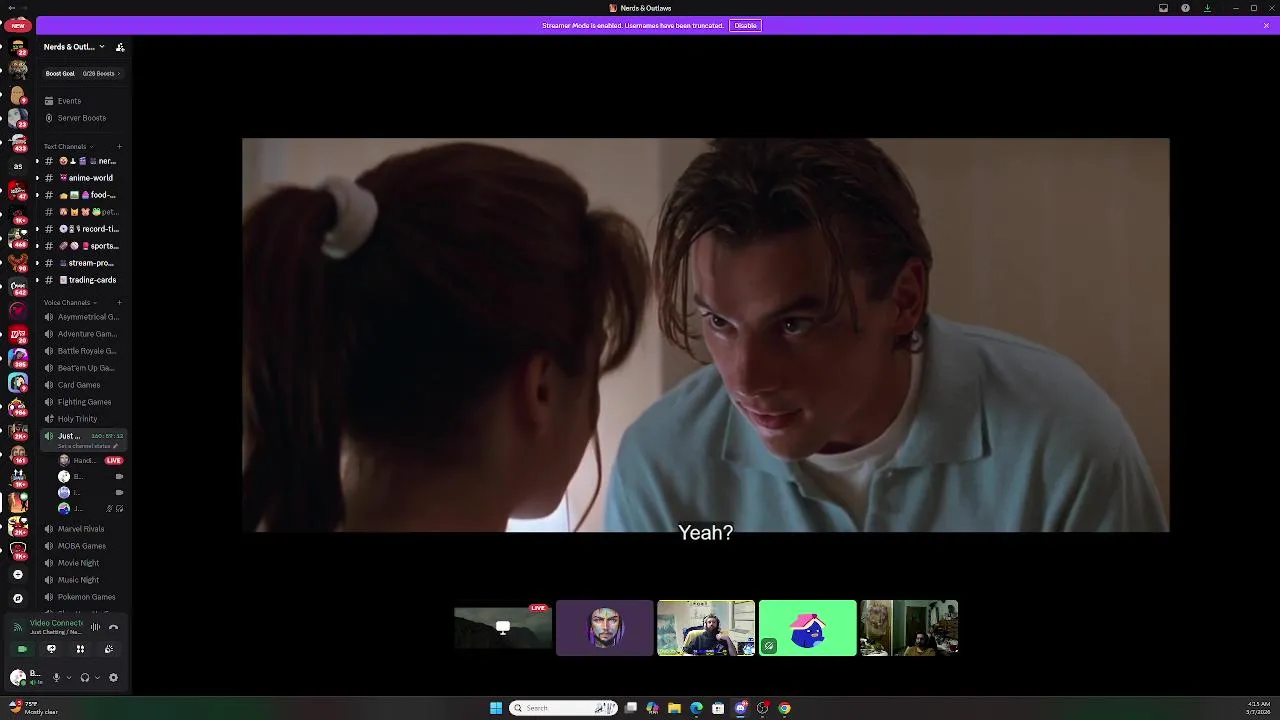Dismiss the Streamer Mode banner
Image resolution: width=1280 pixels, height=720 pixels.
click(x=1266, y=25)
